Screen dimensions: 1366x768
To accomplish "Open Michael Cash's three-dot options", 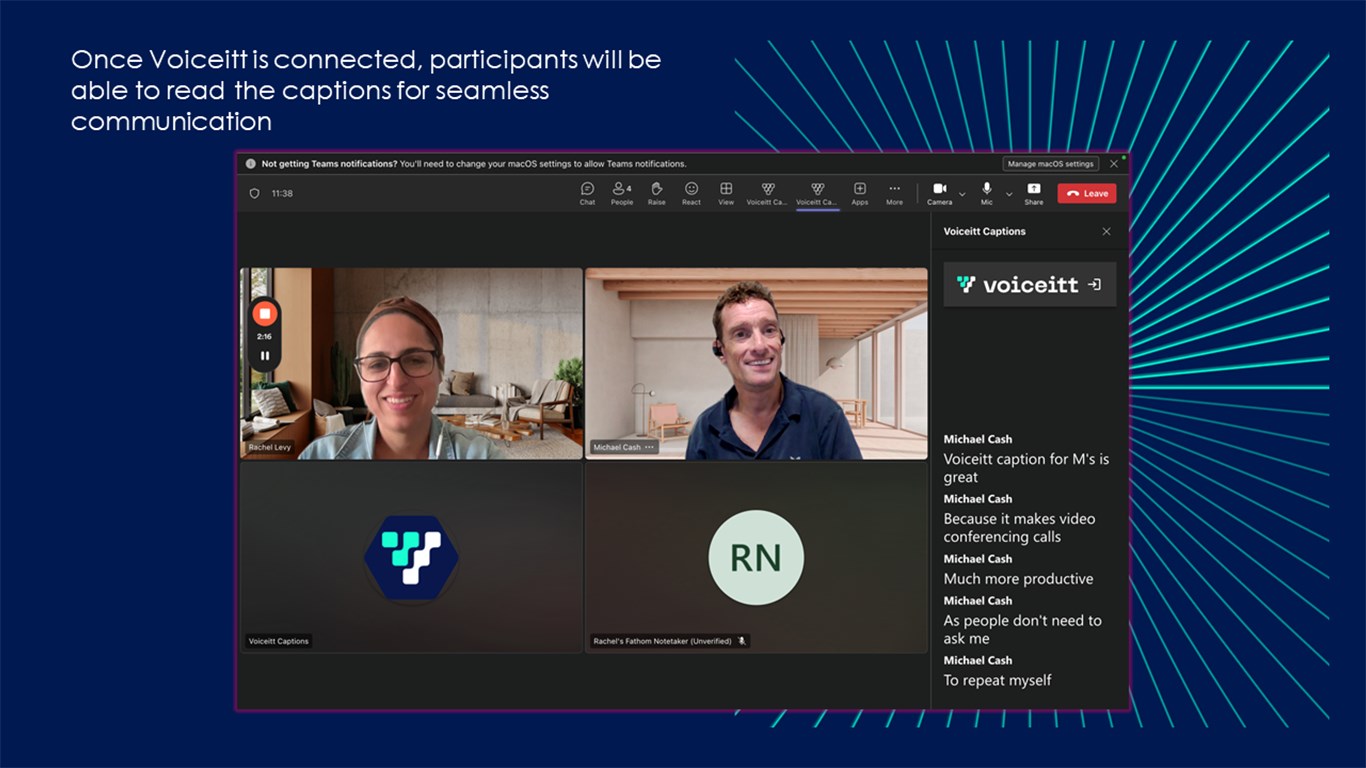I will point(650,447).
